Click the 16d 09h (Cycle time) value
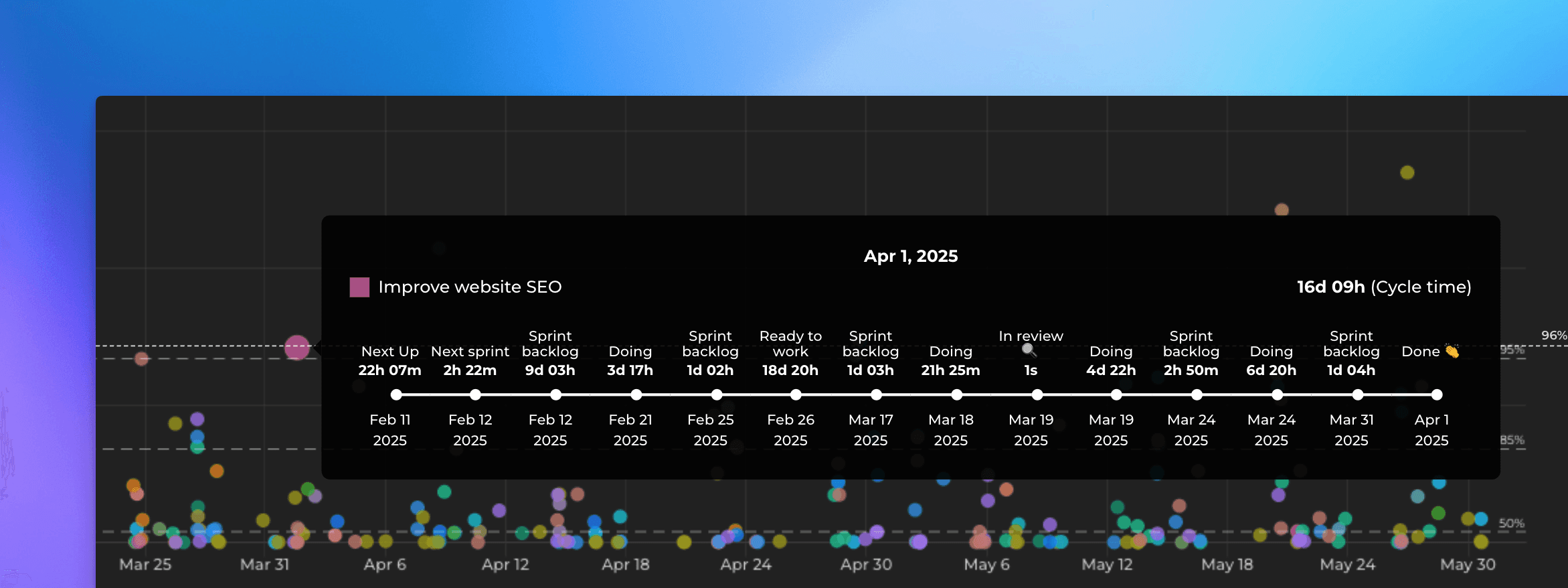This screenshot has height=588, width=1568. (1384, 287)
